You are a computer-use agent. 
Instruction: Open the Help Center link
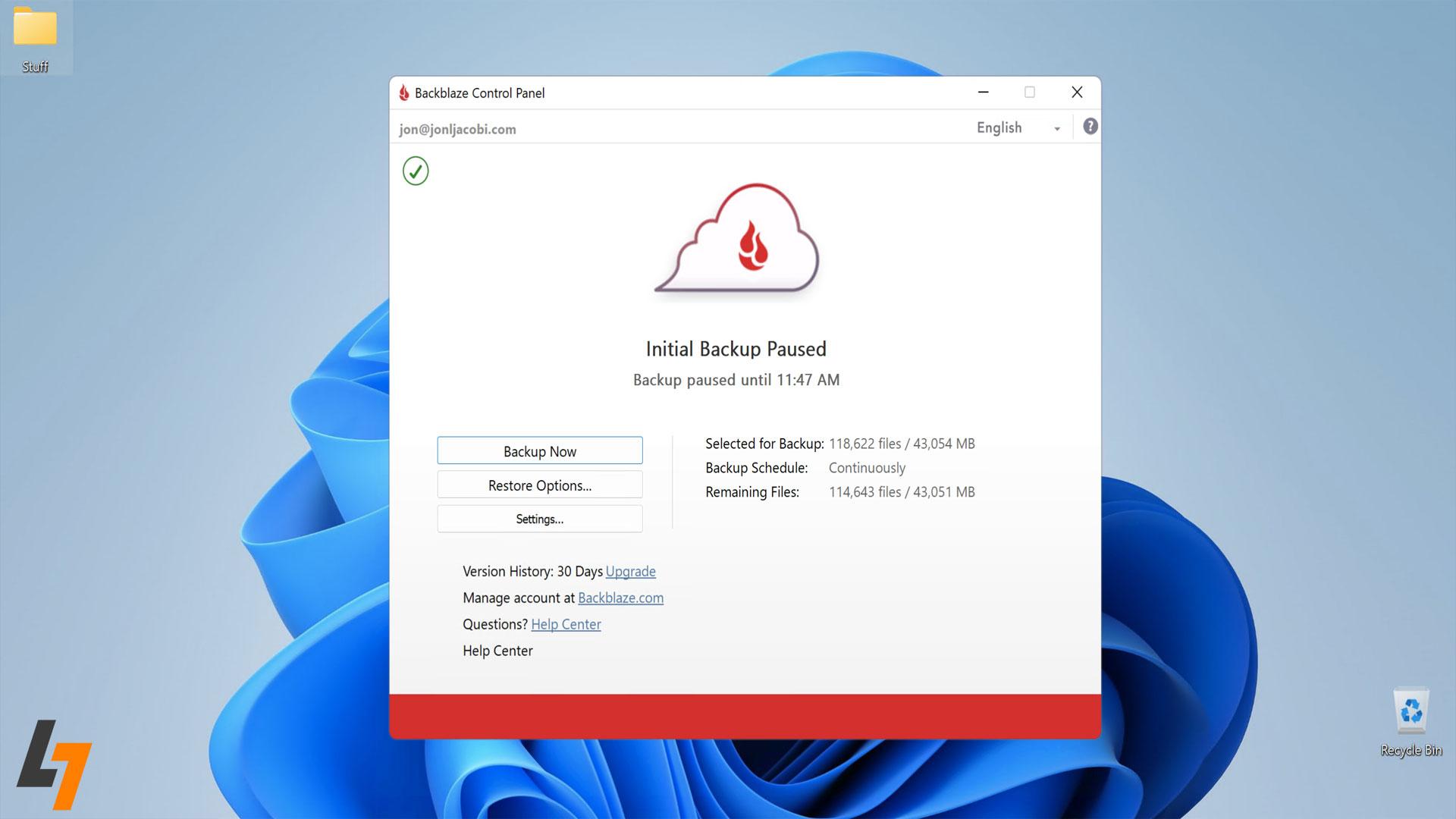pos(566,624)
